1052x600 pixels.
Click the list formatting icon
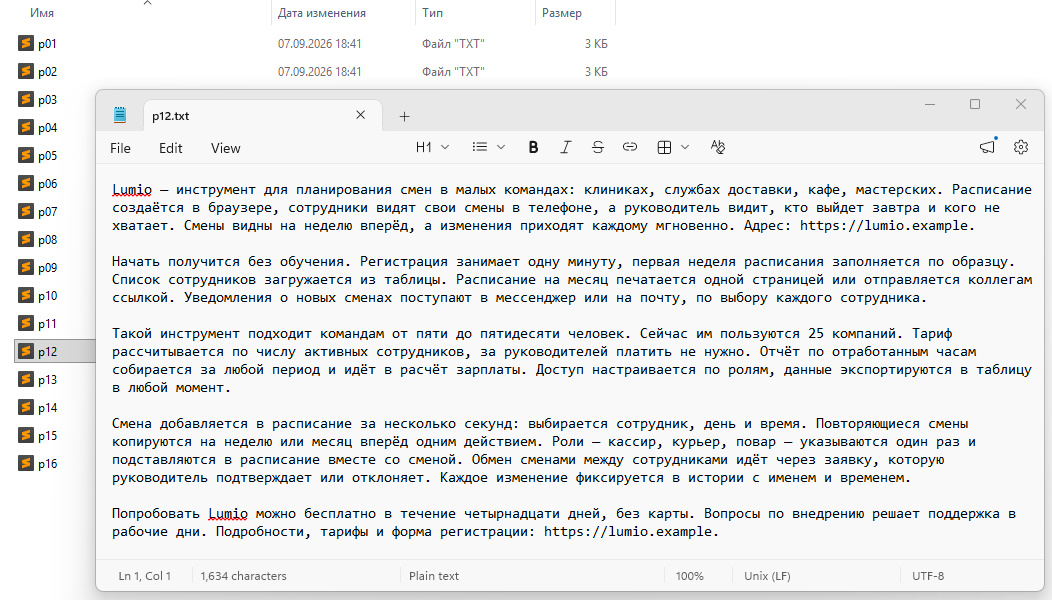[x=480, y=148]
